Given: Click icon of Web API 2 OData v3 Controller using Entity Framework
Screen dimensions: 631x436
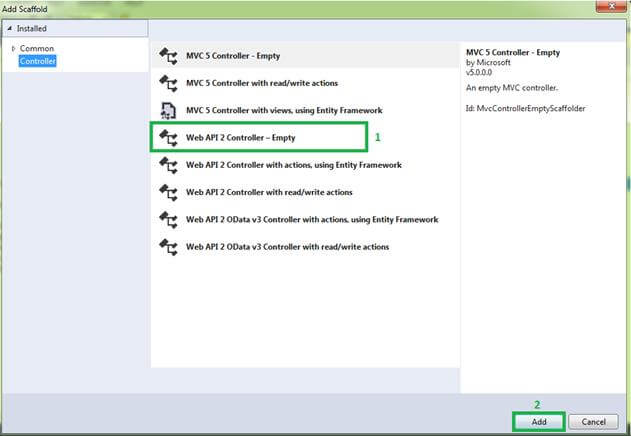Looking at the screenshot, I should tap(168, 220).
